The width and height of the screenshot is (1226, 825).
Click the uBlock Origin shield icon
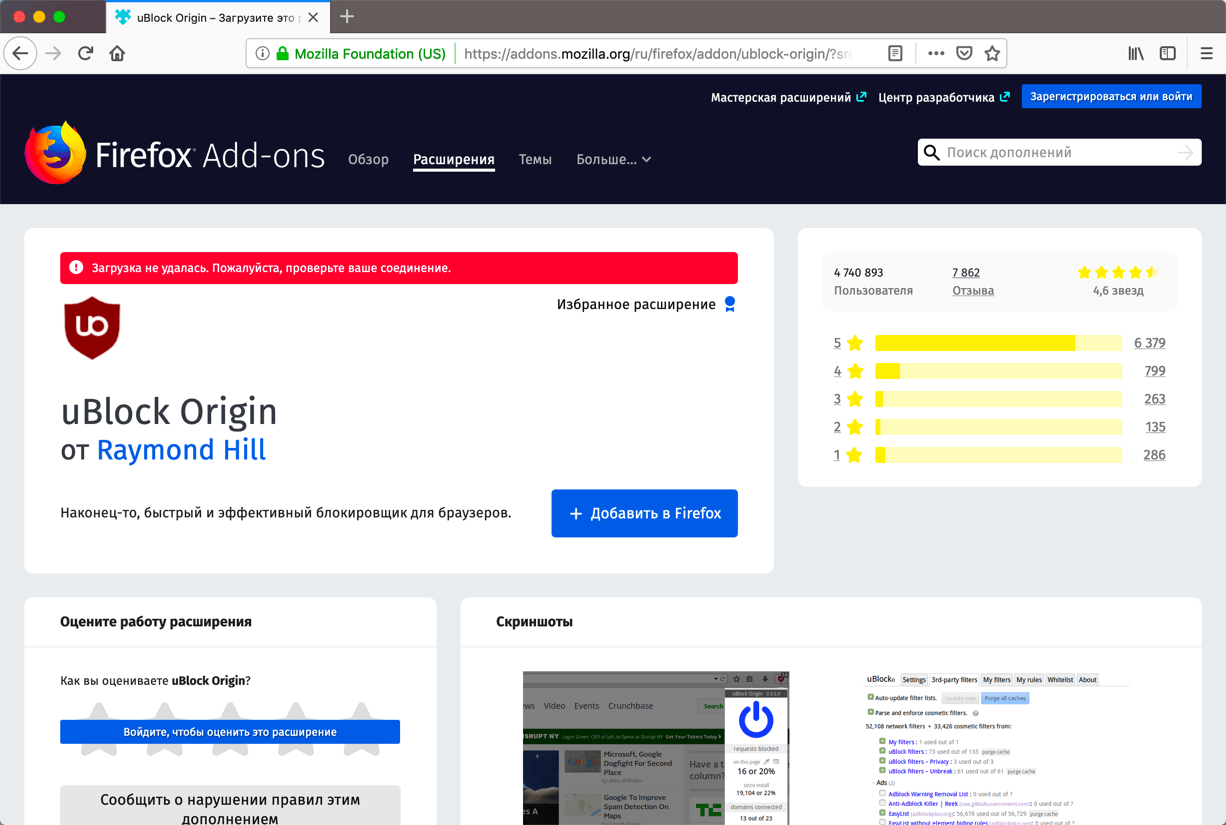(92, 328)
